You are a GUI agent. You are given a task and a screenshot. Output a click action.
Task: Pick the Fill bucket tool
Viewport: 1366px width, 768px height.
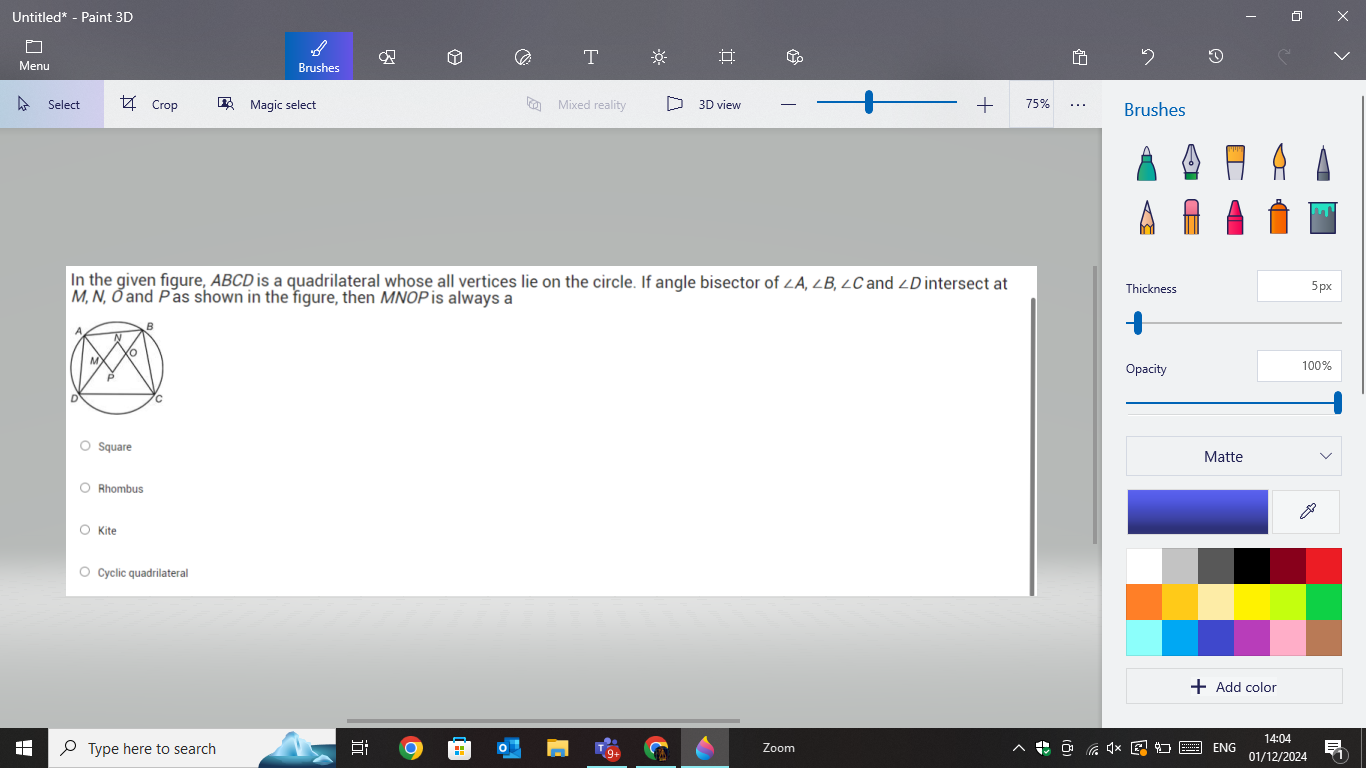(1322, 216)
